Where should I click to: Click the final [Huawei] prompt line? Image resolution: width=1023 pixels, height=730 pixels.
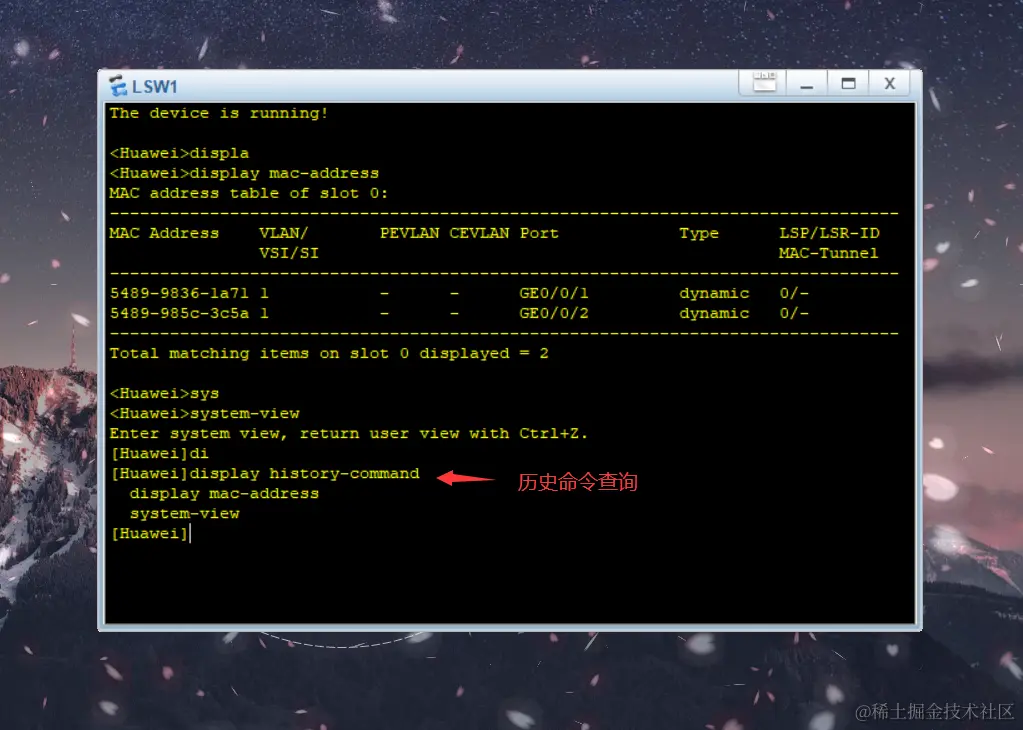point(149,534)
